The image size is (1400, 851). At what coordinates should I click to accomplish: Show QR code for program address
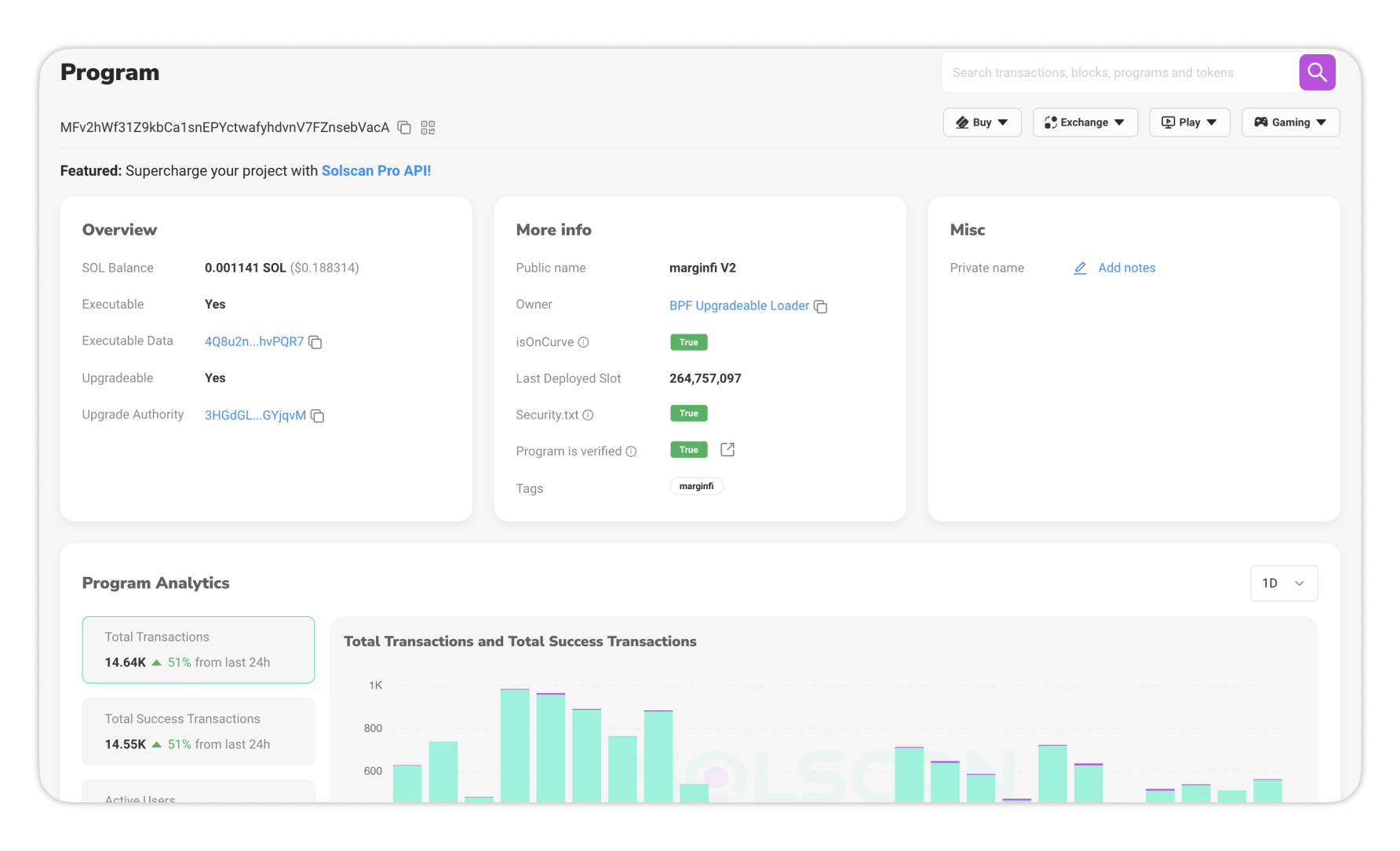428,127
